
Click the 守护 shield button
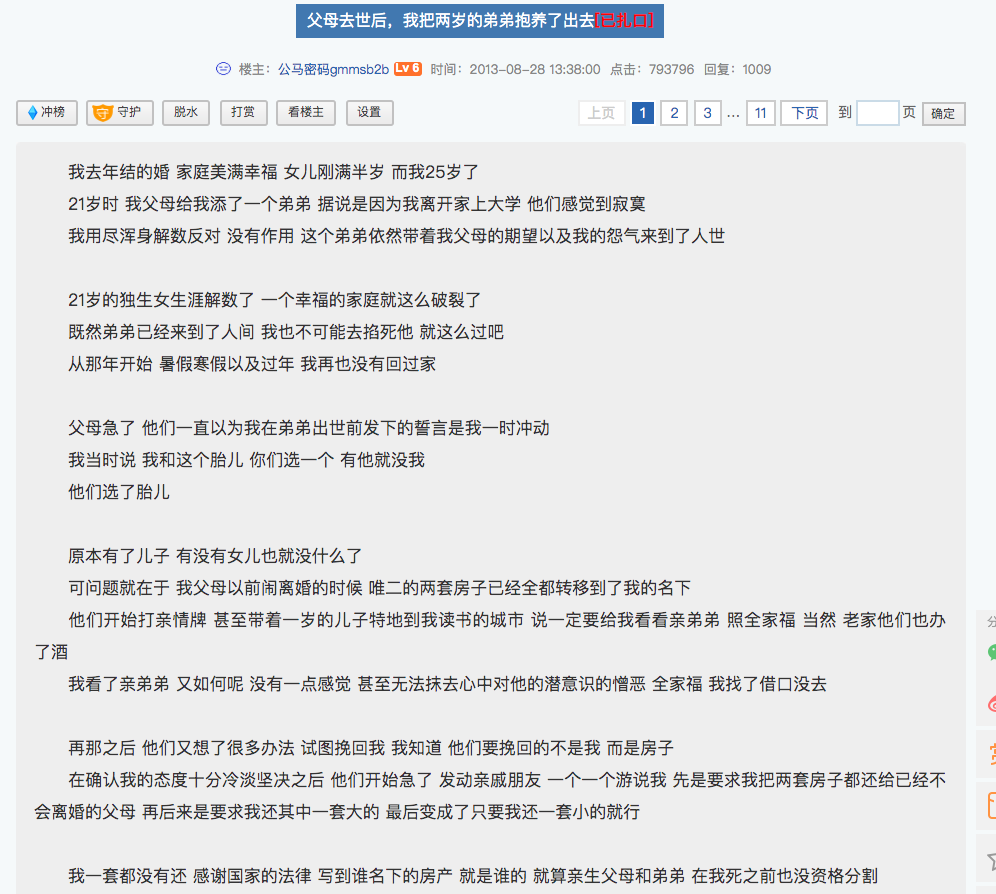(x=120, y=113)
